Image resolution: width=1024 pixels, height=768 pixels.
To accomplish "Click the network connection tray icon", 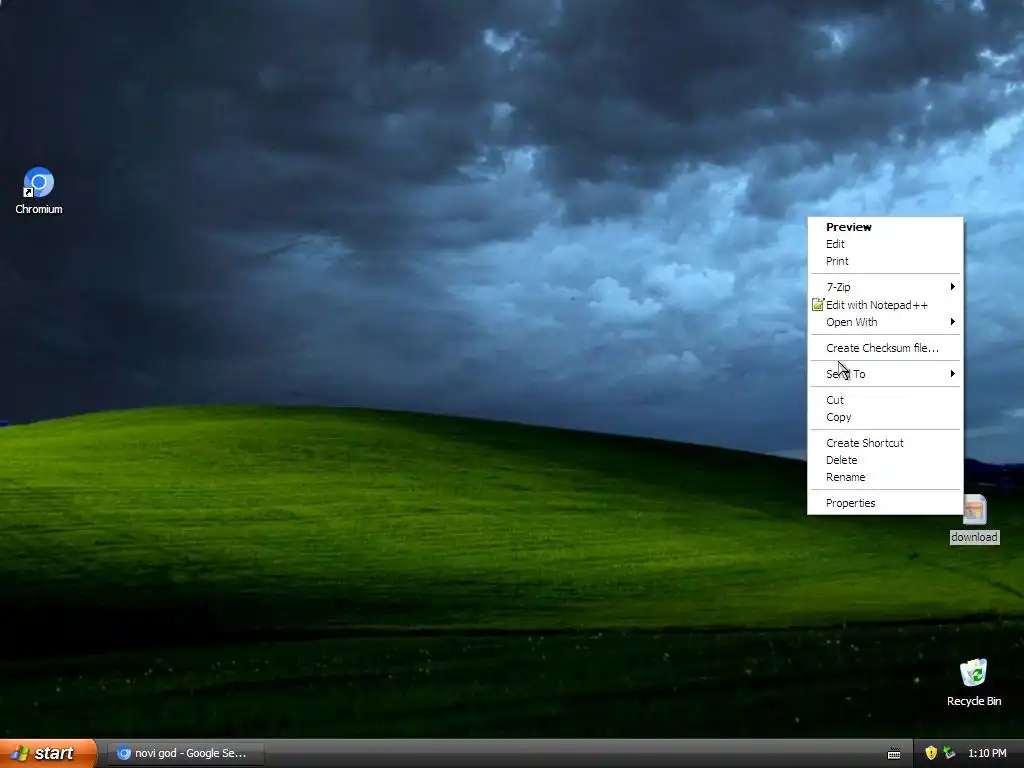I will coord(950,753).
